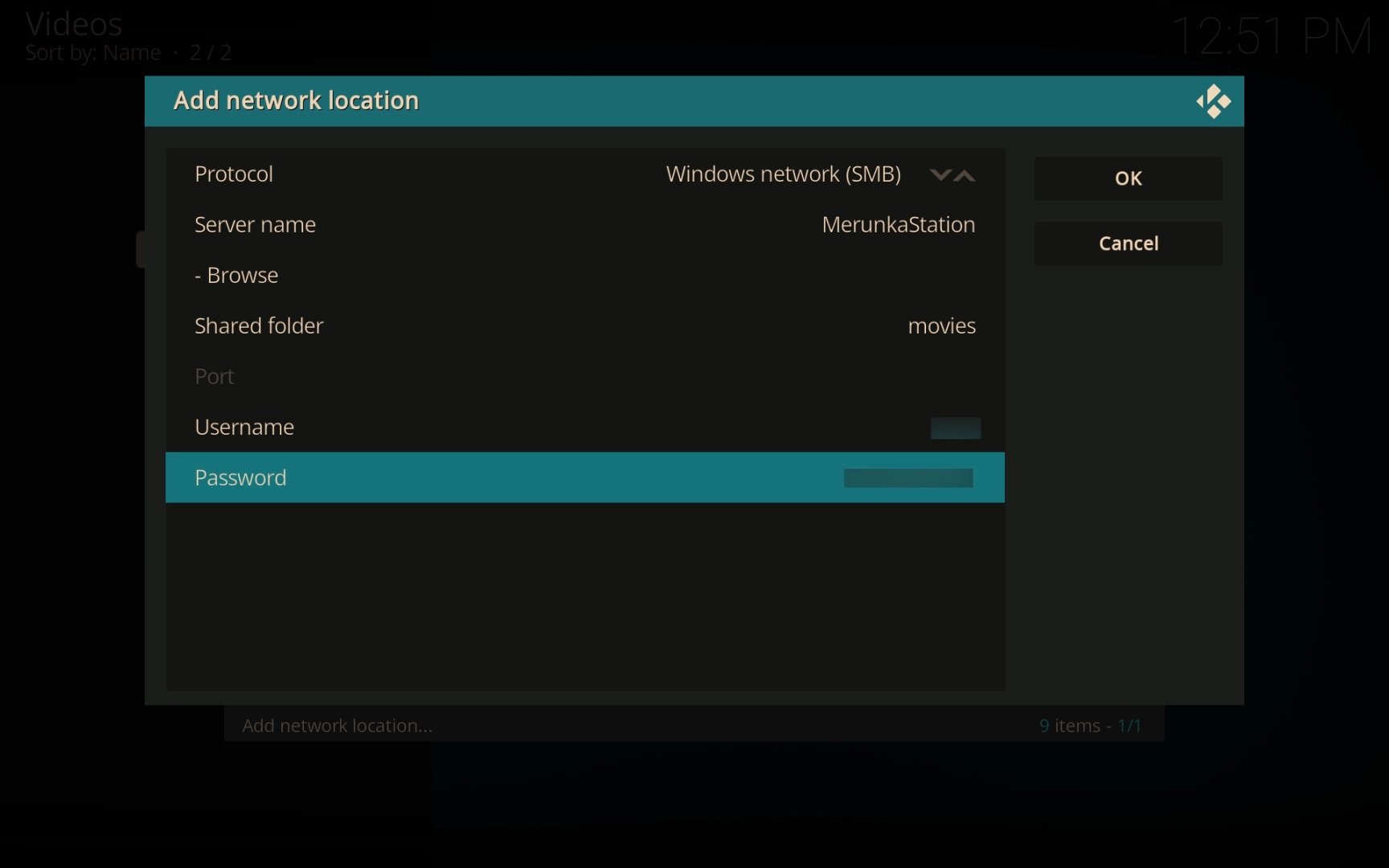Click the Kodi logo icon in dialog header
This screenshot has height=868, width=1389.
pos(1213,101)
